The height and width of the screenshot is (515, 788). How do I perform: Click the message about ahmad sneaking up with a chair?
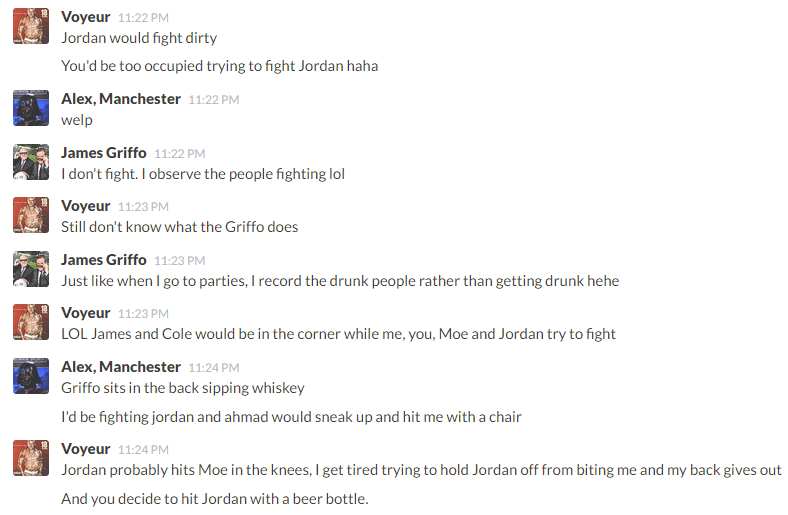(x=291, y=416)
